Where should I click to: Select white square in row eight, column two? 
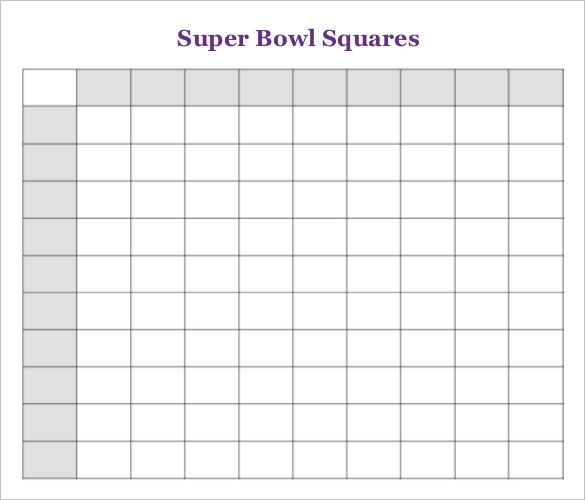click(x=157, y=385)
